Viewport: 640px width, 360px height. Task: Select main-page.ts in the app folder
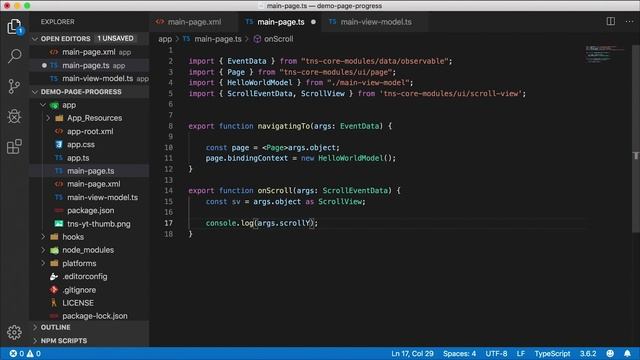coord(90,171)
